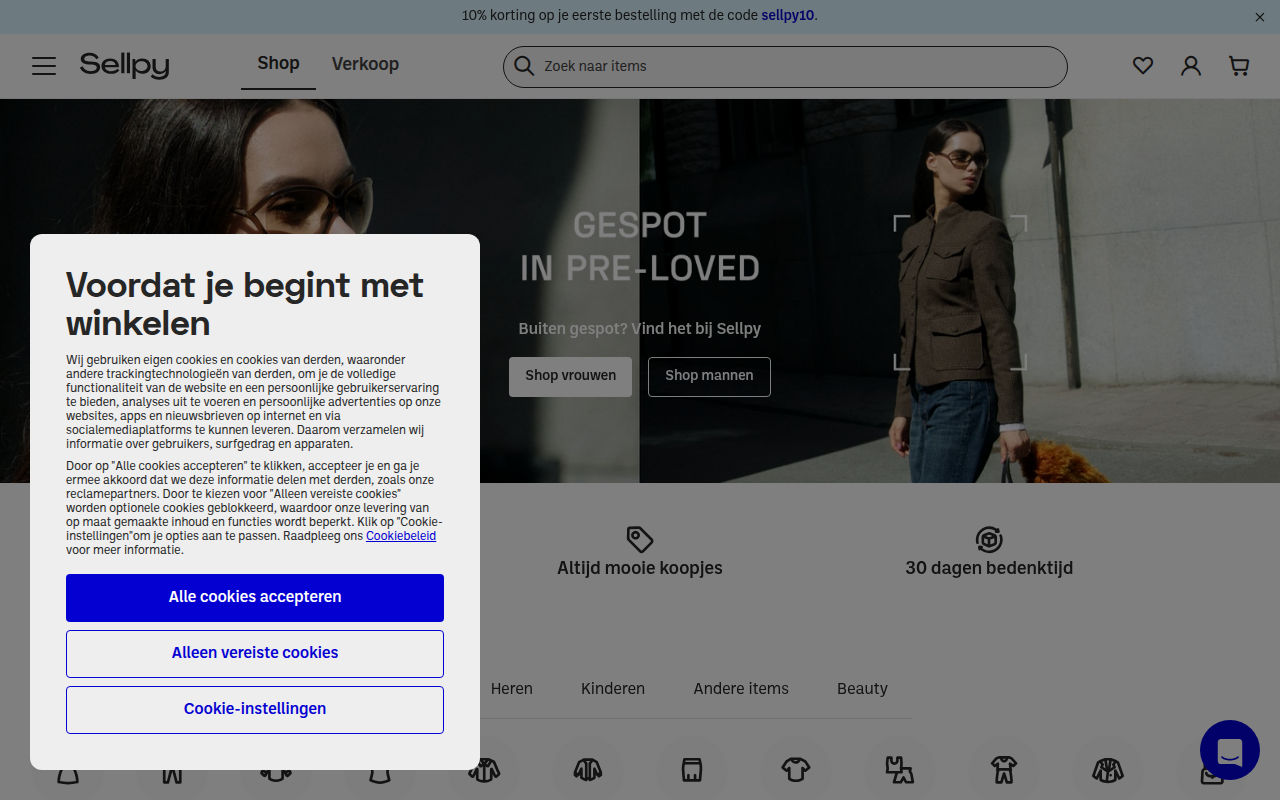The image size is (1280, 800).
Task: Click the Shop mannen button
Action: click(709, 377)
